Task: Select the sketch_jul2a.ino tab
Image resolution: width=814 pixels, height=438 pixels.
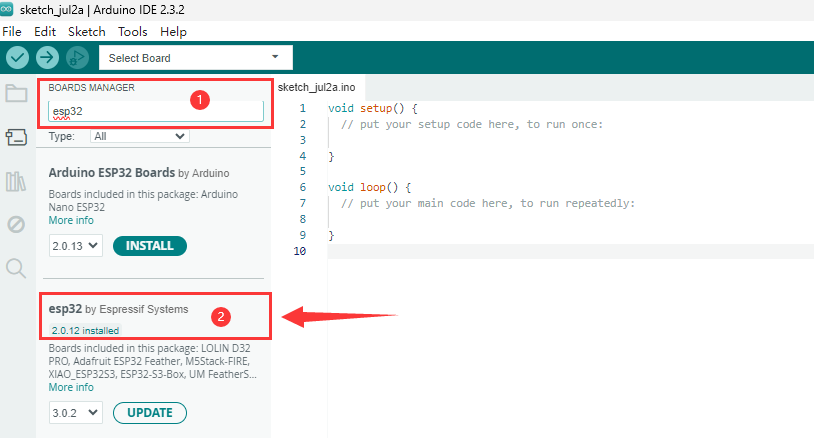Action: pos(317,87)
